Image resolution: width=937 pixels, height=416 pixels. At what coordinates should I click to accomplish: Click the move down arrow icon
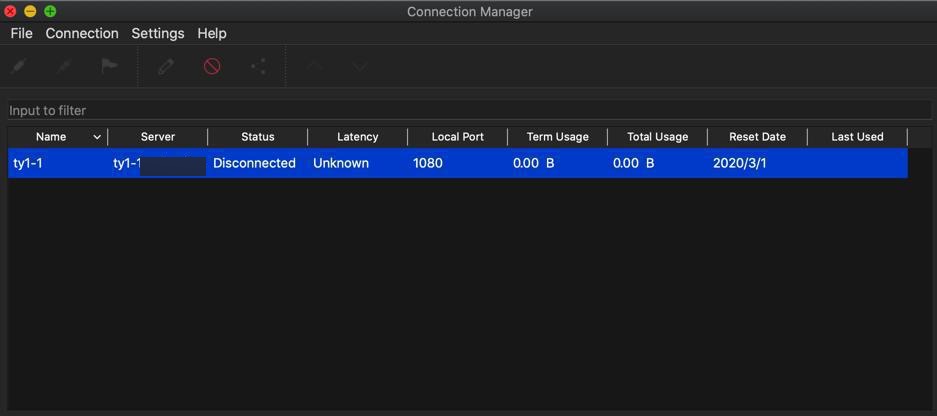[x=360, y=66]
